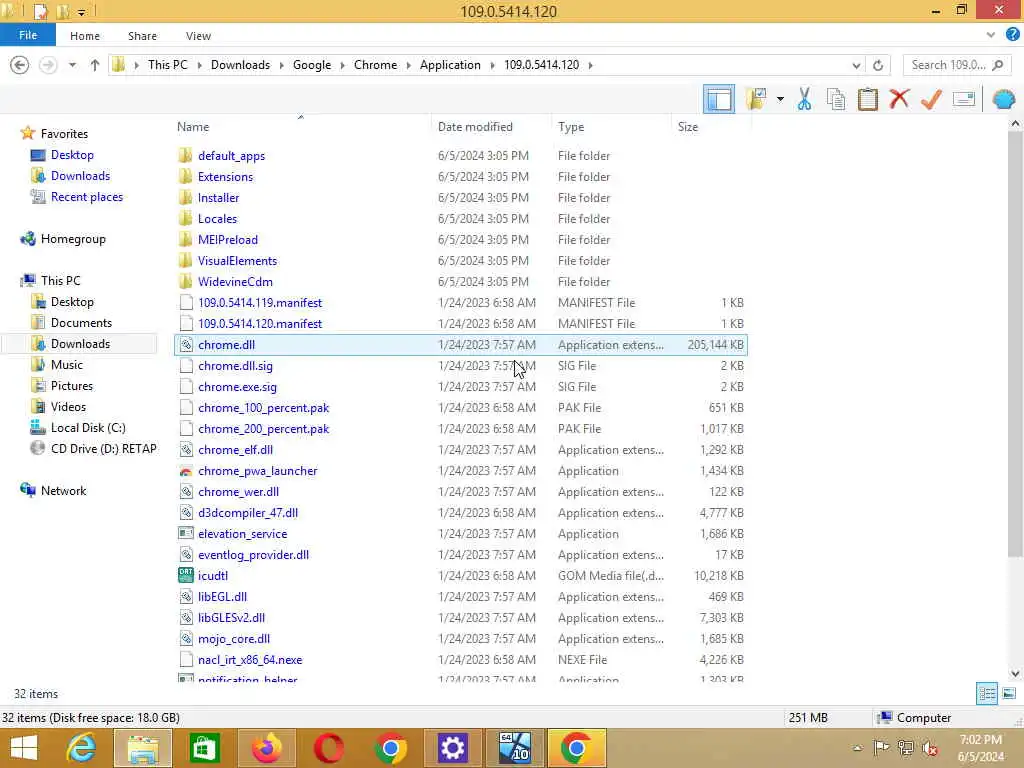The image size is (1024, 768).
Task: Open the File tab
Action: (x=27, y=35)
